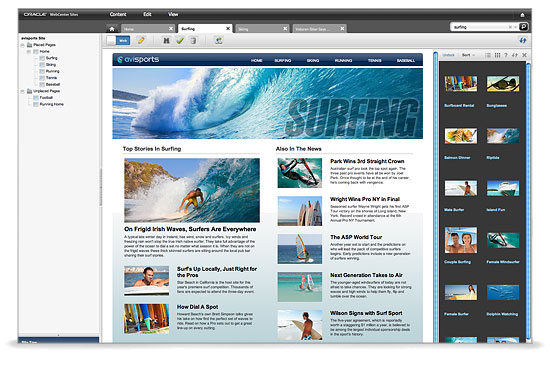The width and height of the screenshot is (550, 367).
Task: Close the Surfing tab
Action: pos(228,28)
